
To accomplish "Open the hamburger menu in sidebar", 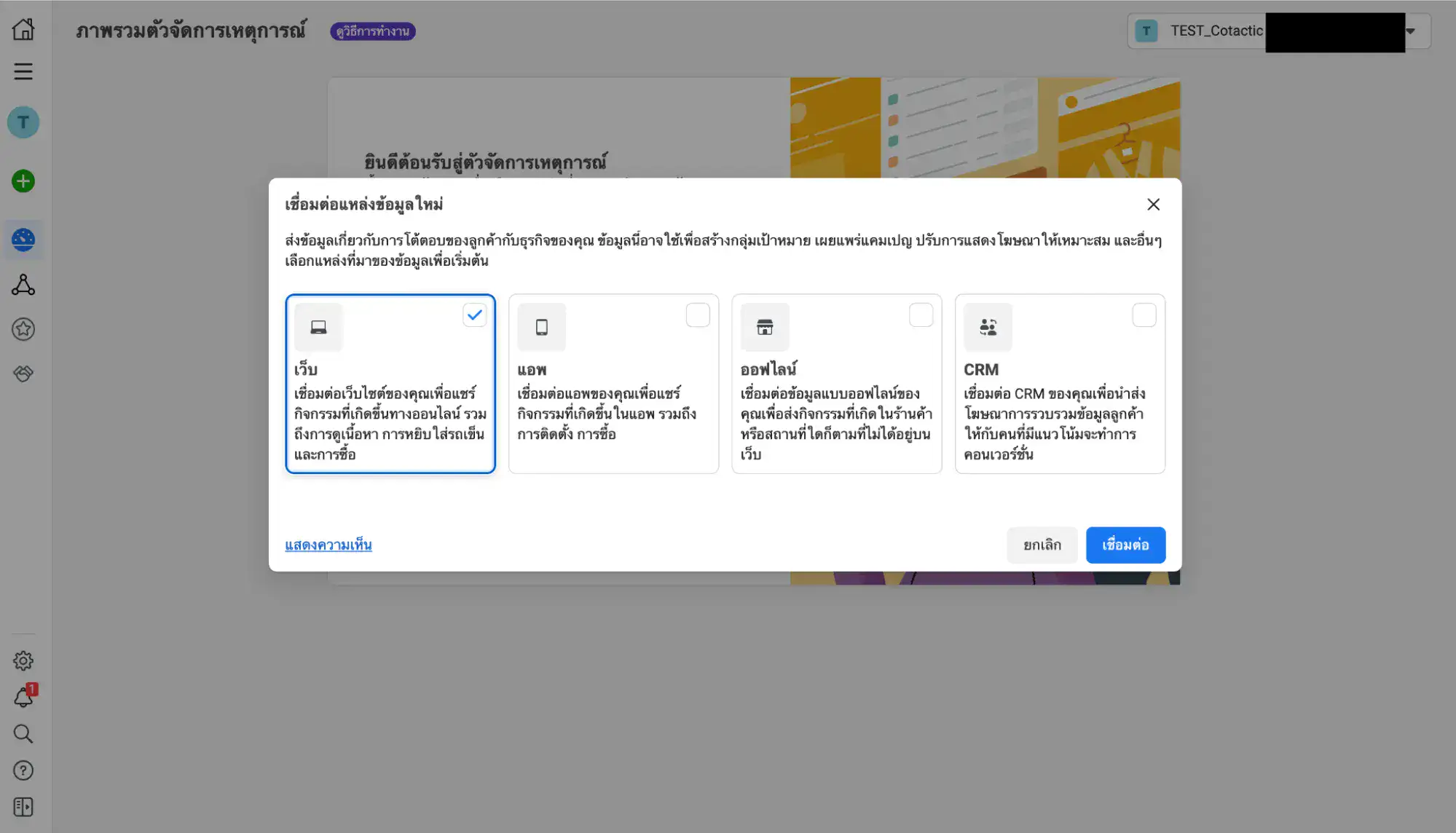I will [x=23, y=71].
